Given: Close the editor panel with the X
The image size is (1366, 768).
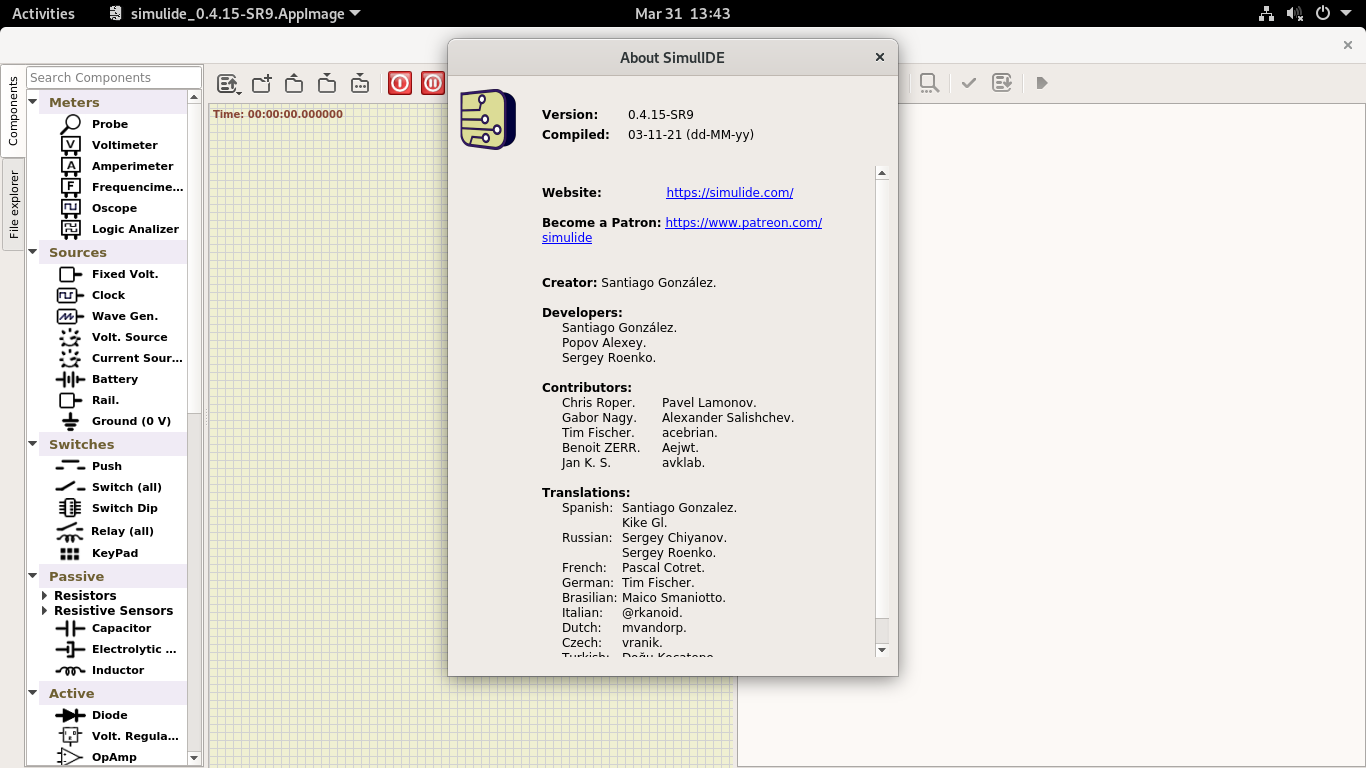Looking at the screenshot, I should [1348, 45].
